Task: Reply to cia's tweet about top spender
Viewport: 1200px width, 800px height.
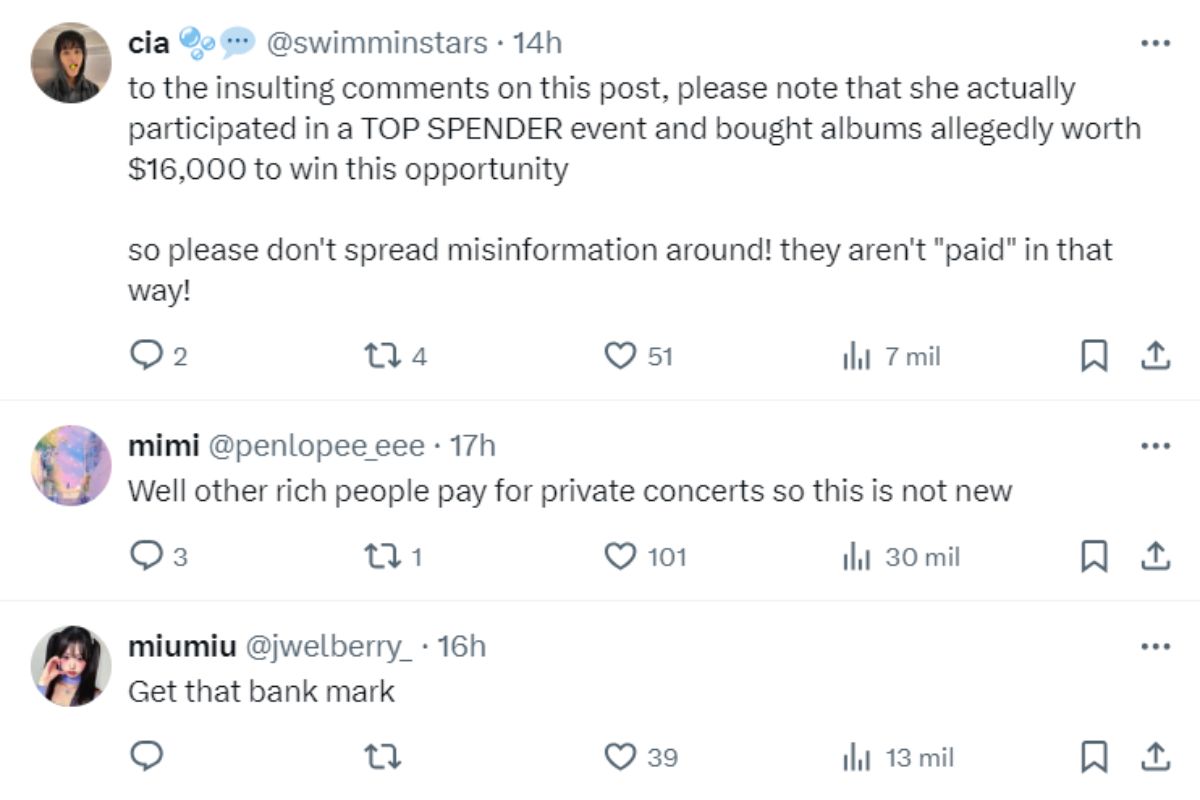Action: (x=147, y=356)
